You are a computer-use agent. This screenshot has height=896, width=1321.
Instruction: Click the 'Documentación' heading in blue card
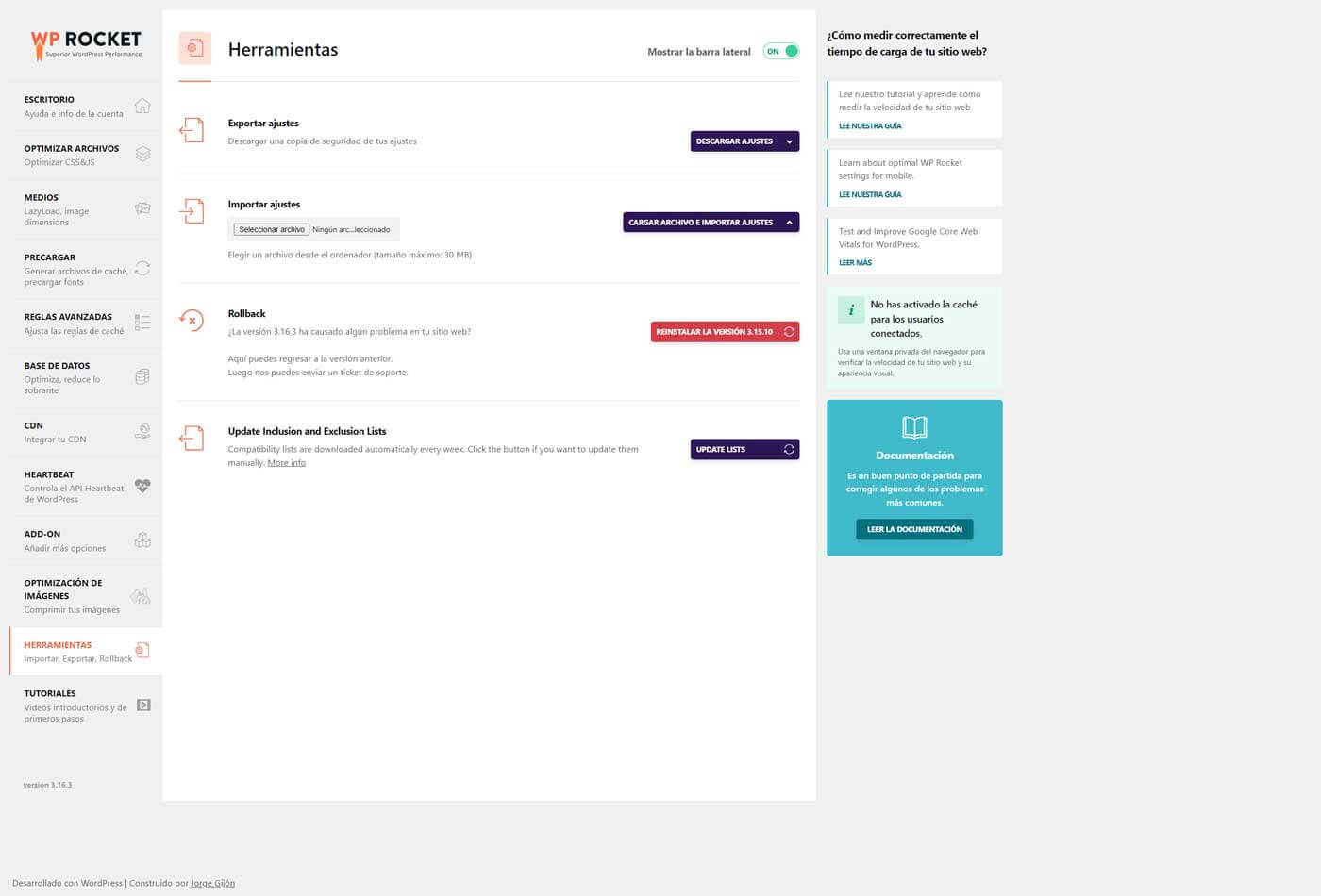pos(914,456)
